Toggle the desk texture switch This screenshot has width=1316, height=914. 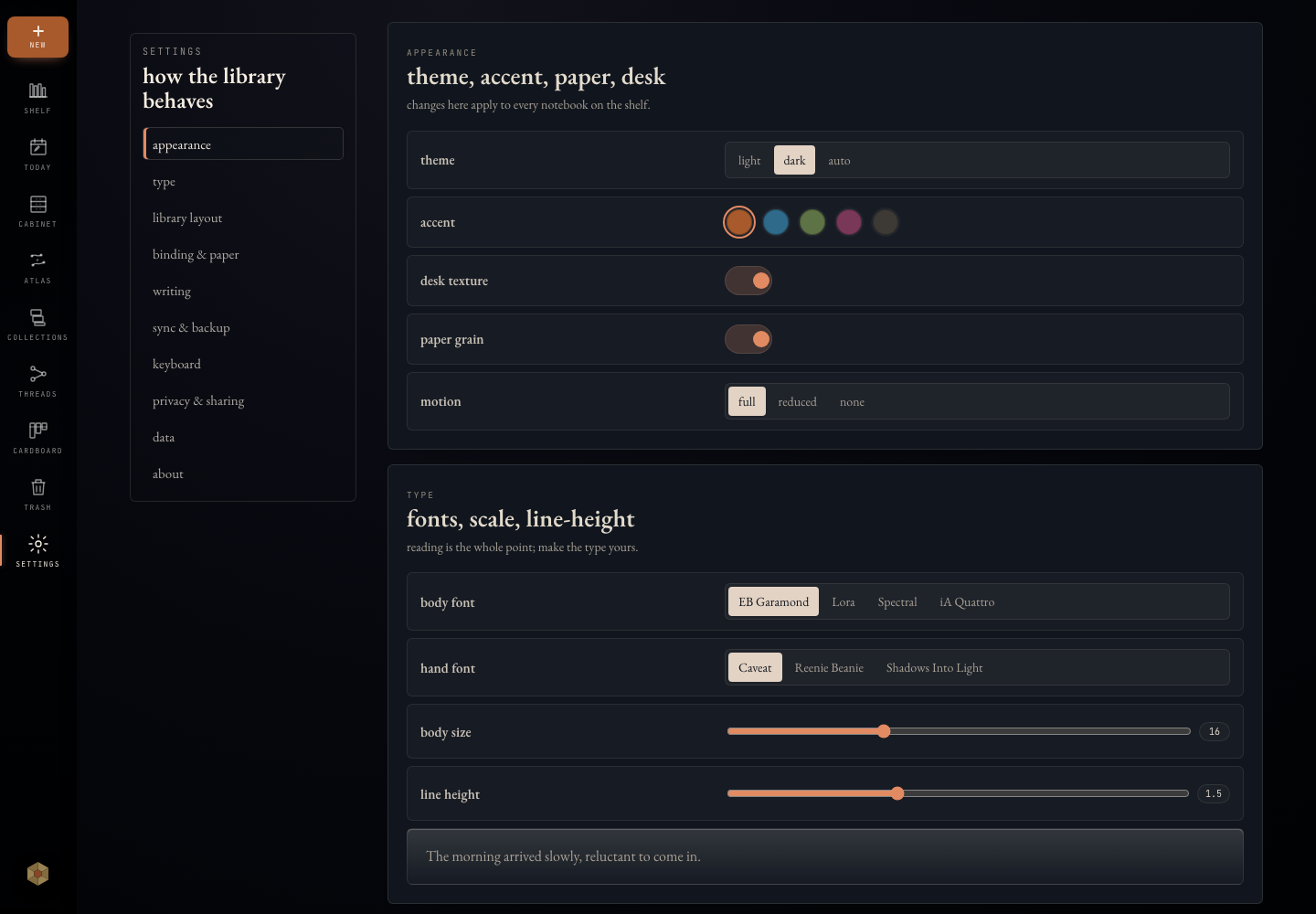[748, 281]
